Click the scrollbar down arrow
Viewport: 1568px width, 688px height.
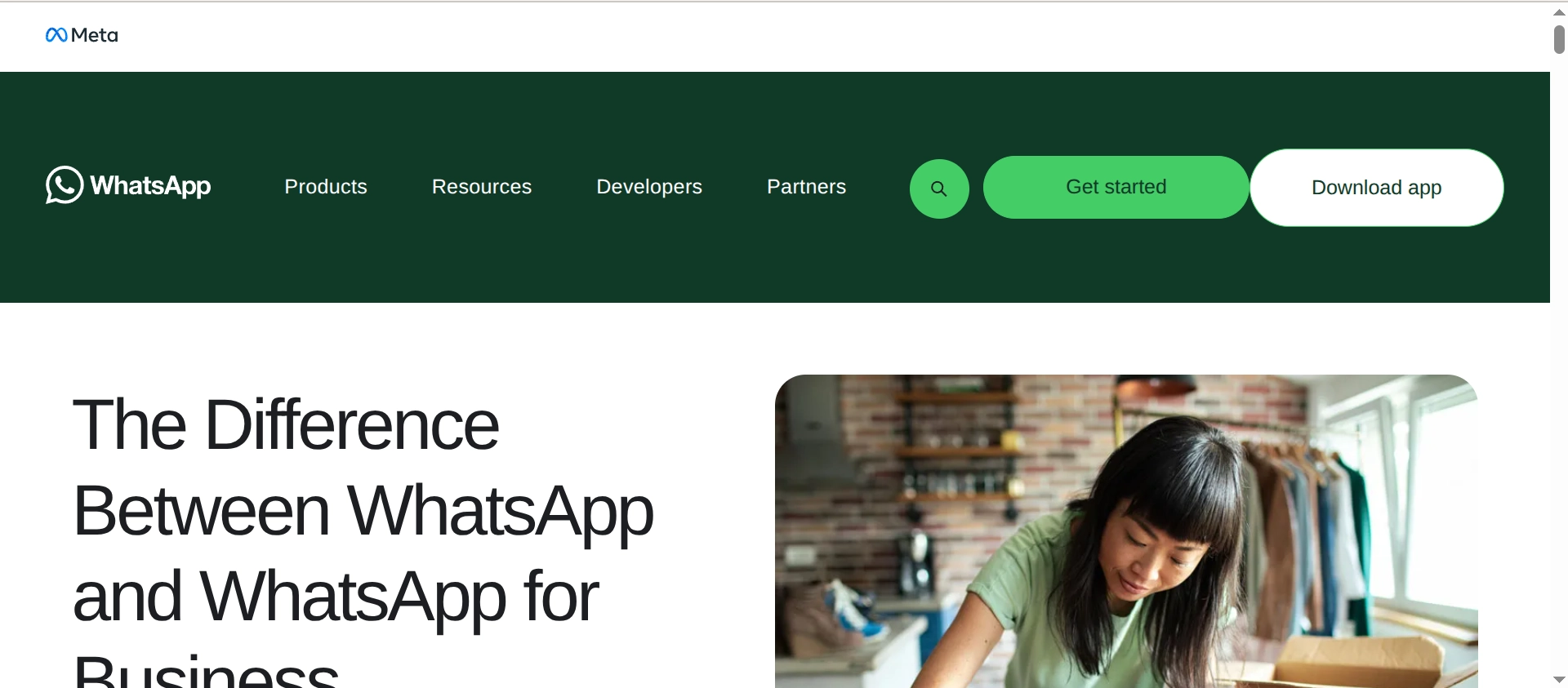(x=1559, y=679)
